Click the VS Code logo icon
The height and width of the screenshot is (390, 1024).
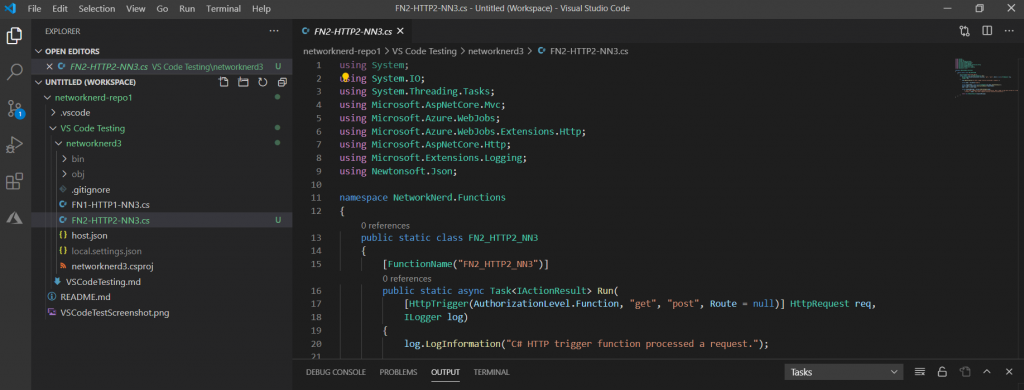pyautogui.click(x=10, y=8)
